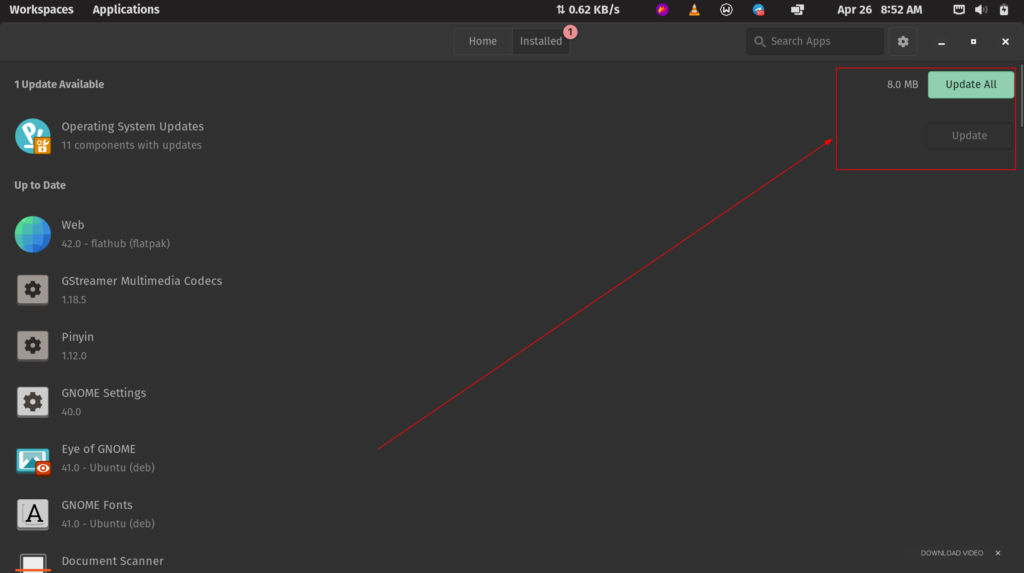
Task: Click the purple Firefox-like tray icon
Action: click(x=662, y=10)
